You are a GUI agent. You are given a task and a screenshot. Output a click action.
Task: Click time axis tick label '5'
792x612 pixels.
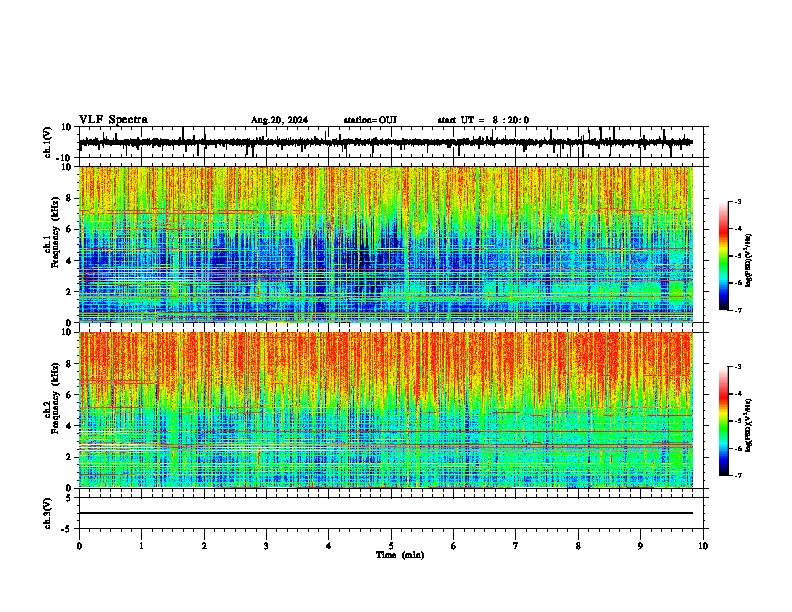391,546
